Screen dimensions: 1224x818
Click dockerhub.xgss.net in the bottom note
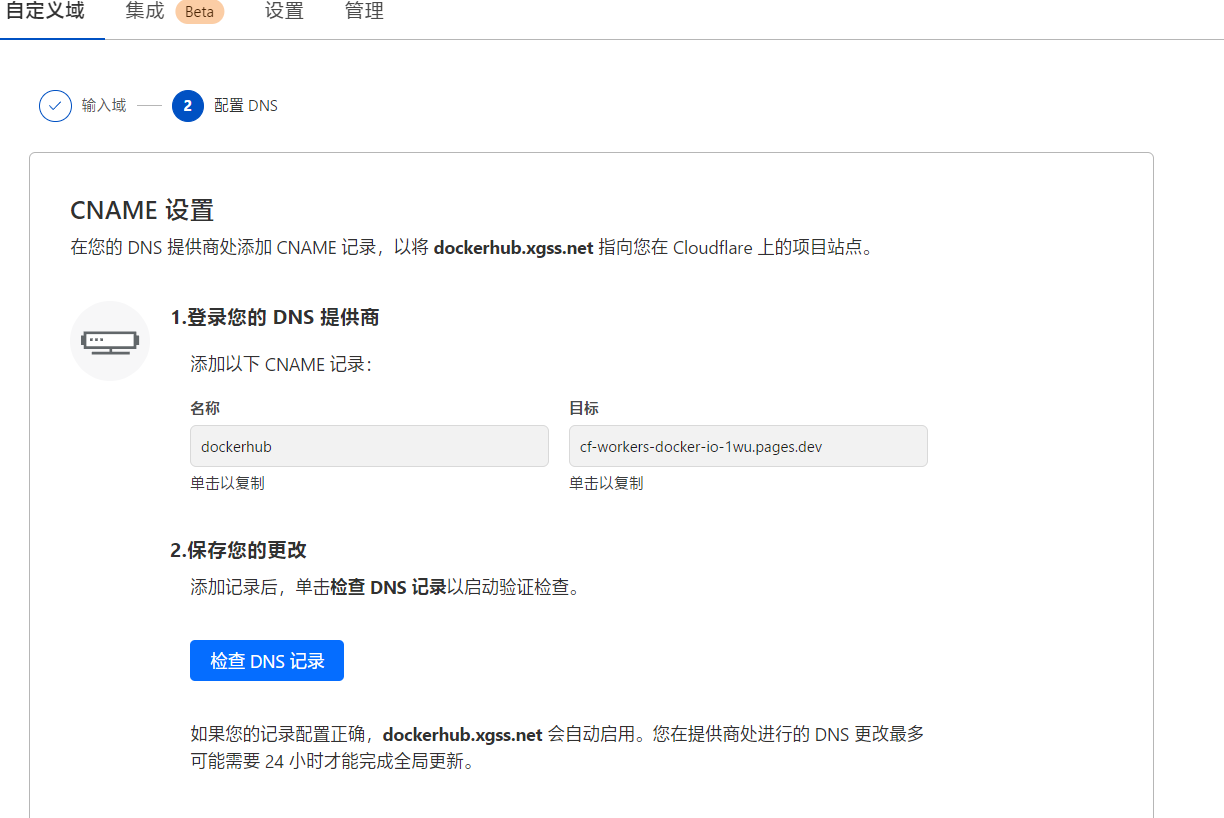pos(462,735)
